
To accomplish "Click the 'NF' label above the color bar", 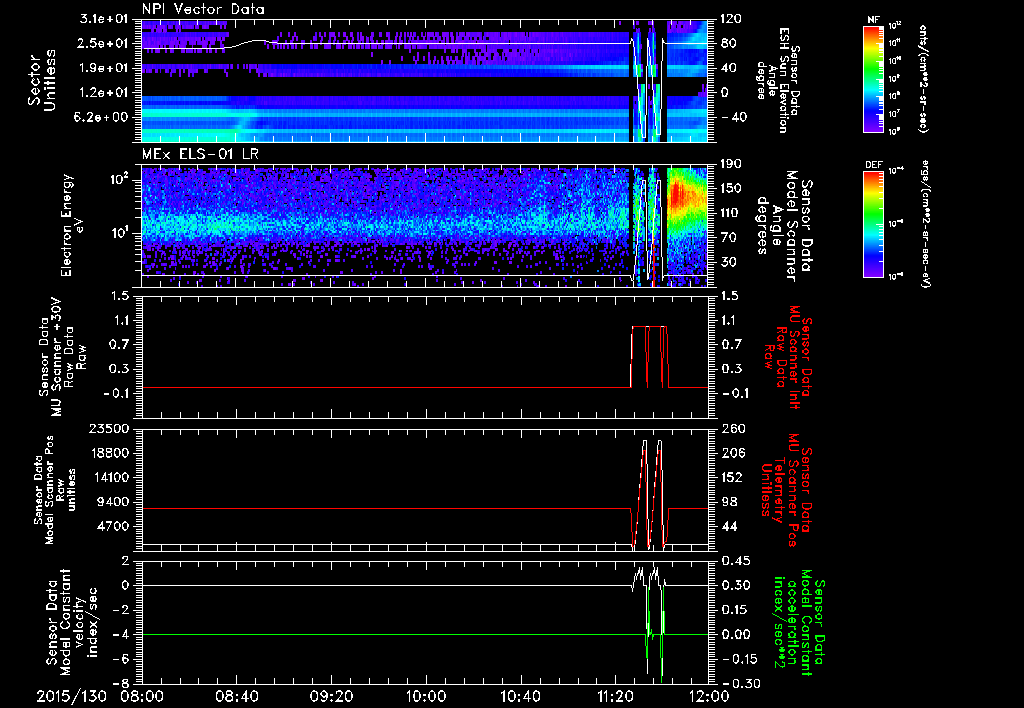I will coord(873,20).
